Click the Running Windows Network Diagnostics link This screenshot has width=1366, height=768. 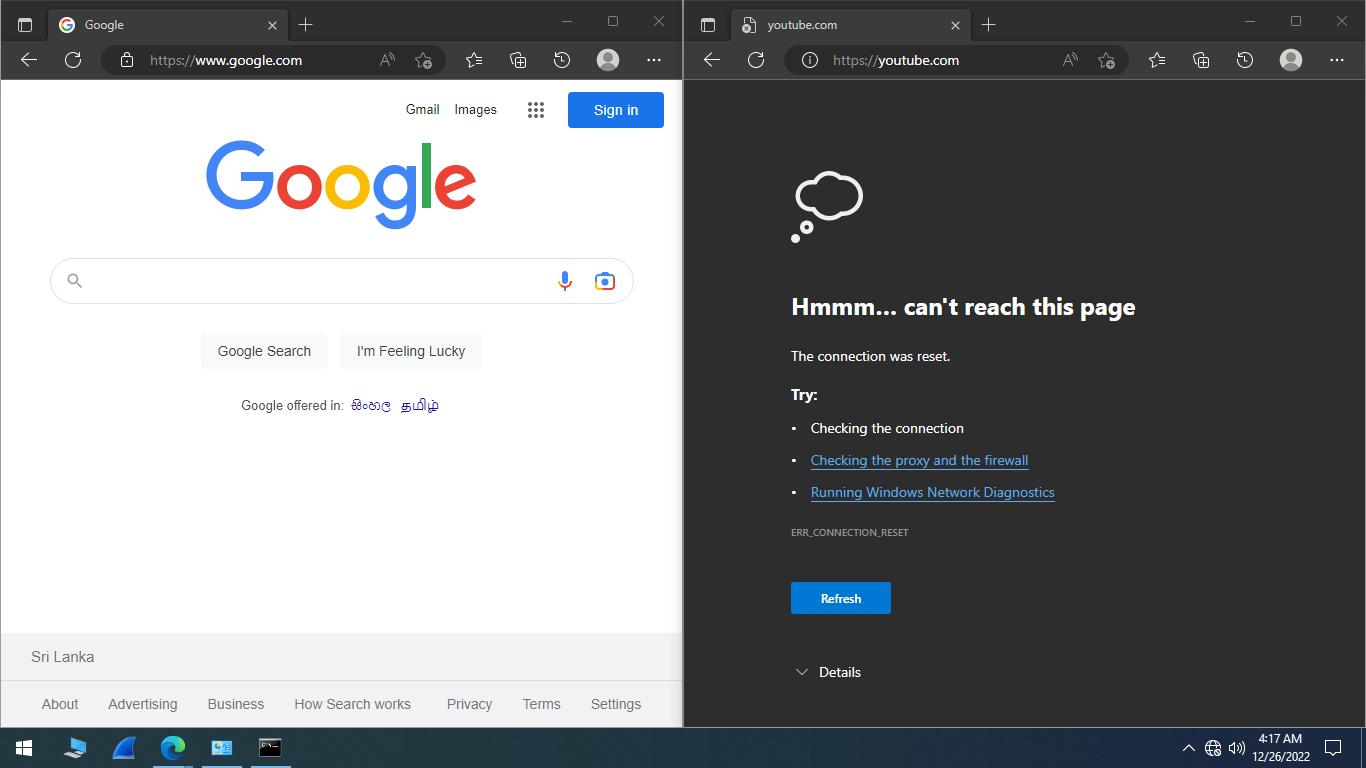click(932, 492)
